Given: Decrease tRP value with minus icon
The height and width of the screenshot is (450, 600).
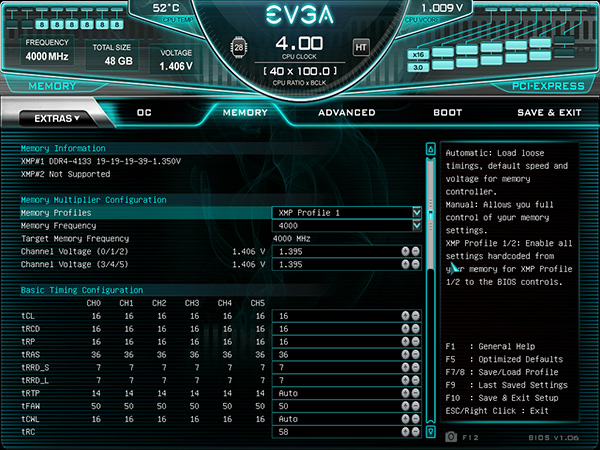Looking at the screenshot, I should click(x=416, y=342).
